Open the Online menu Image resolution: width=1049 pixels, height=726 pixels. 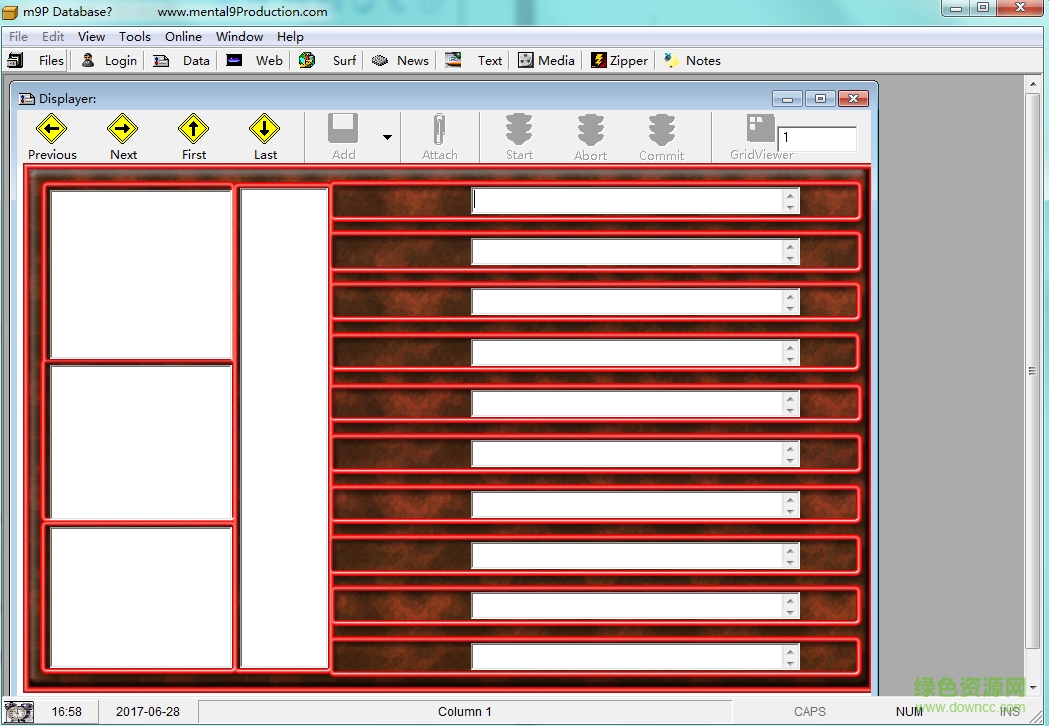click(x=183, y=36)
